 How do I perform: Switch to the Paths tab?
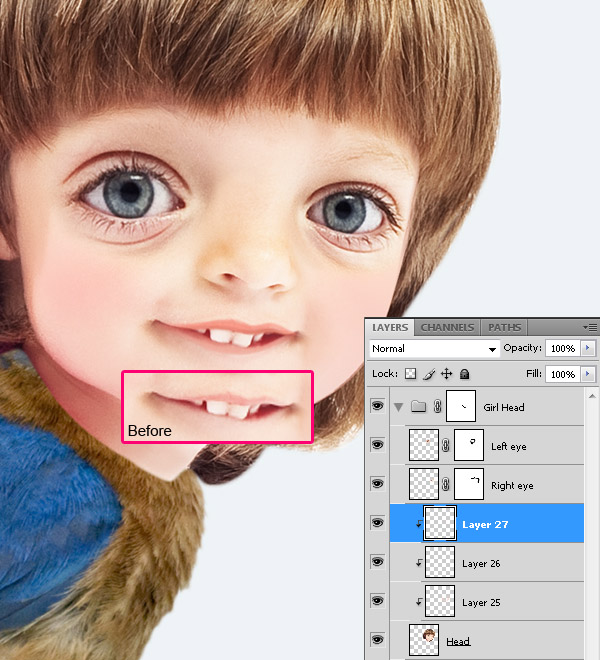pyautogui.click(x=504, y=327)
